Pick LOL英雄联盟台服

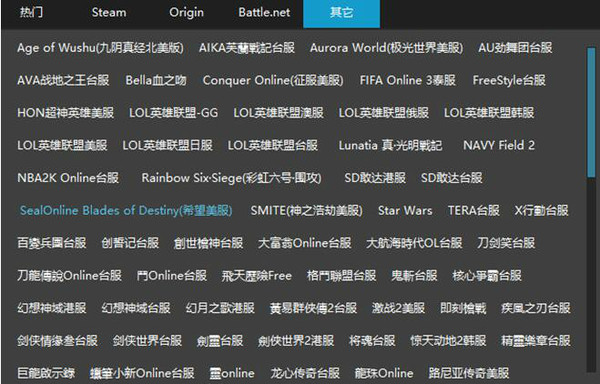click(273, 145)
